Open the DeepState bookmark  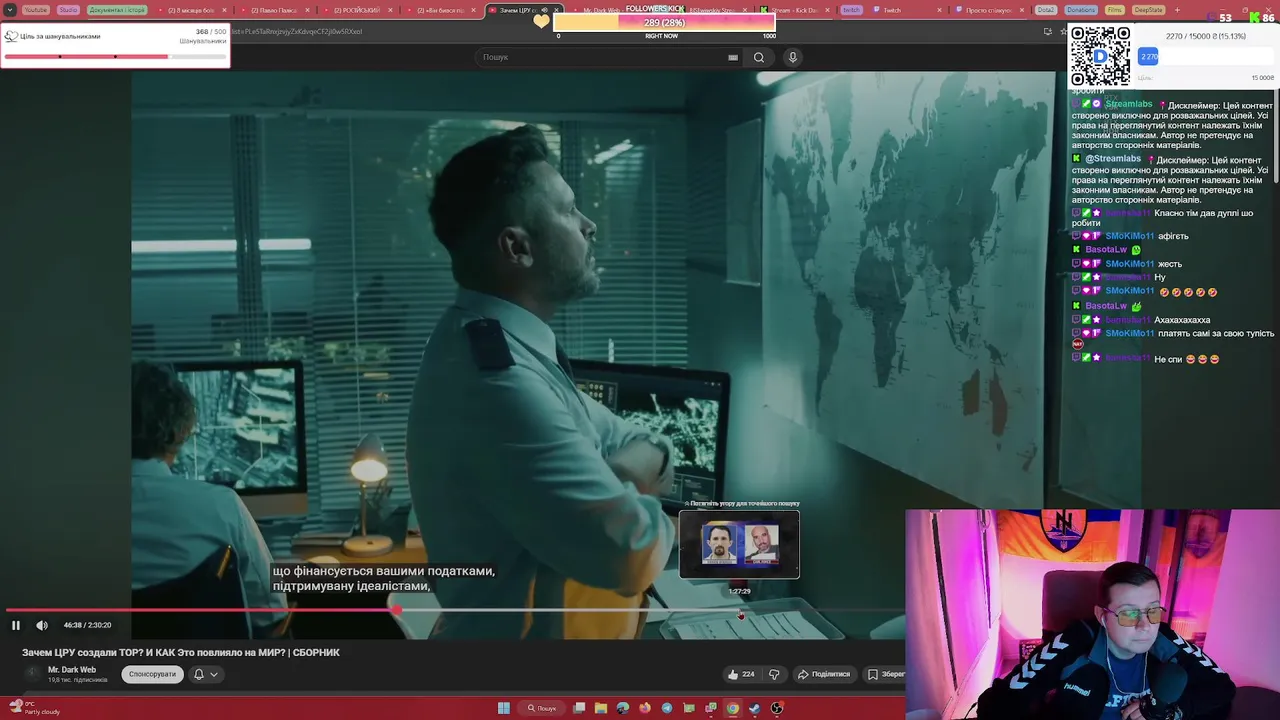(x=1149, y=10)
